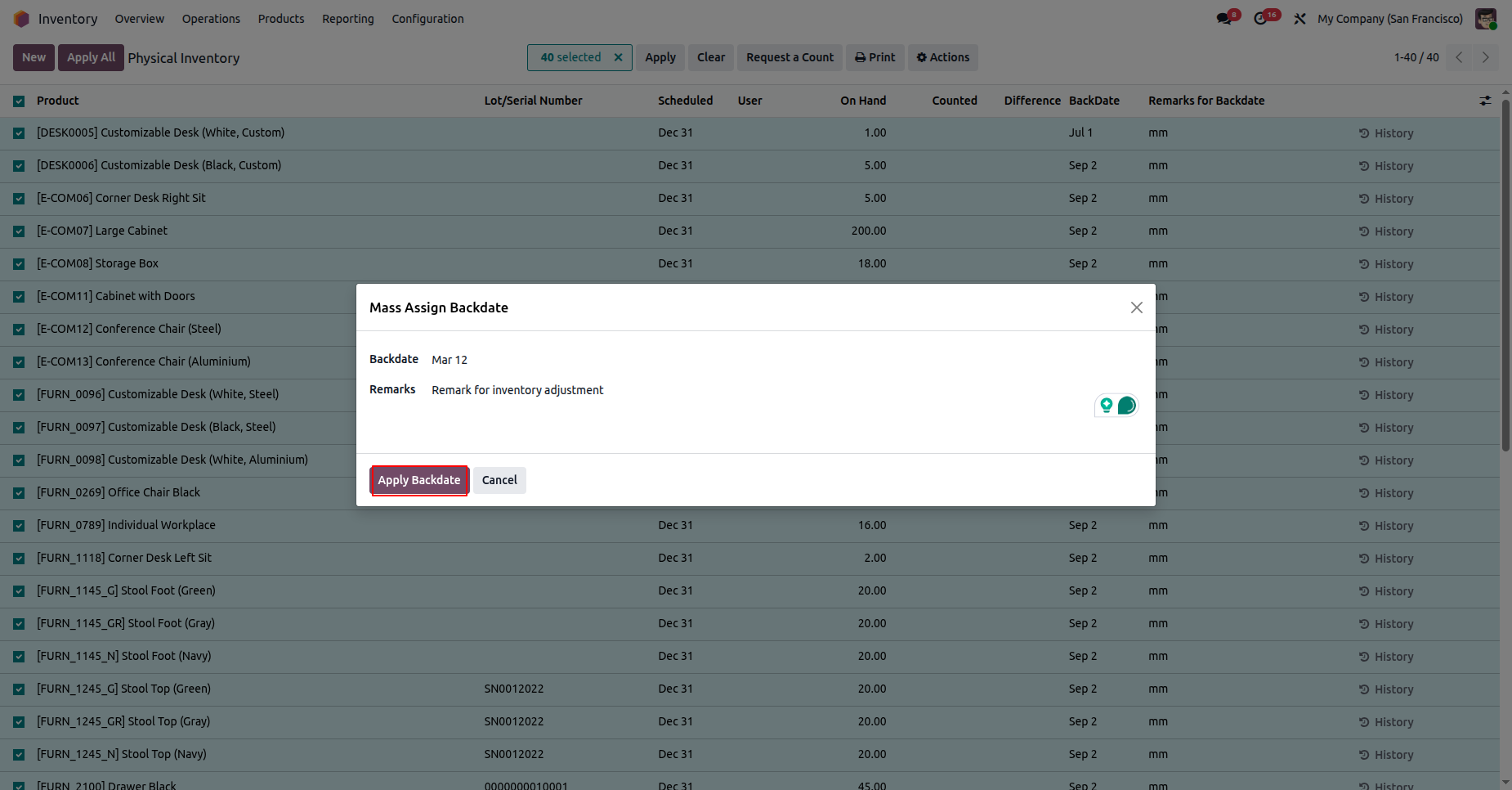Go to next page arrow
This screenshot has height=790, width=1512.
(1486, 57)
